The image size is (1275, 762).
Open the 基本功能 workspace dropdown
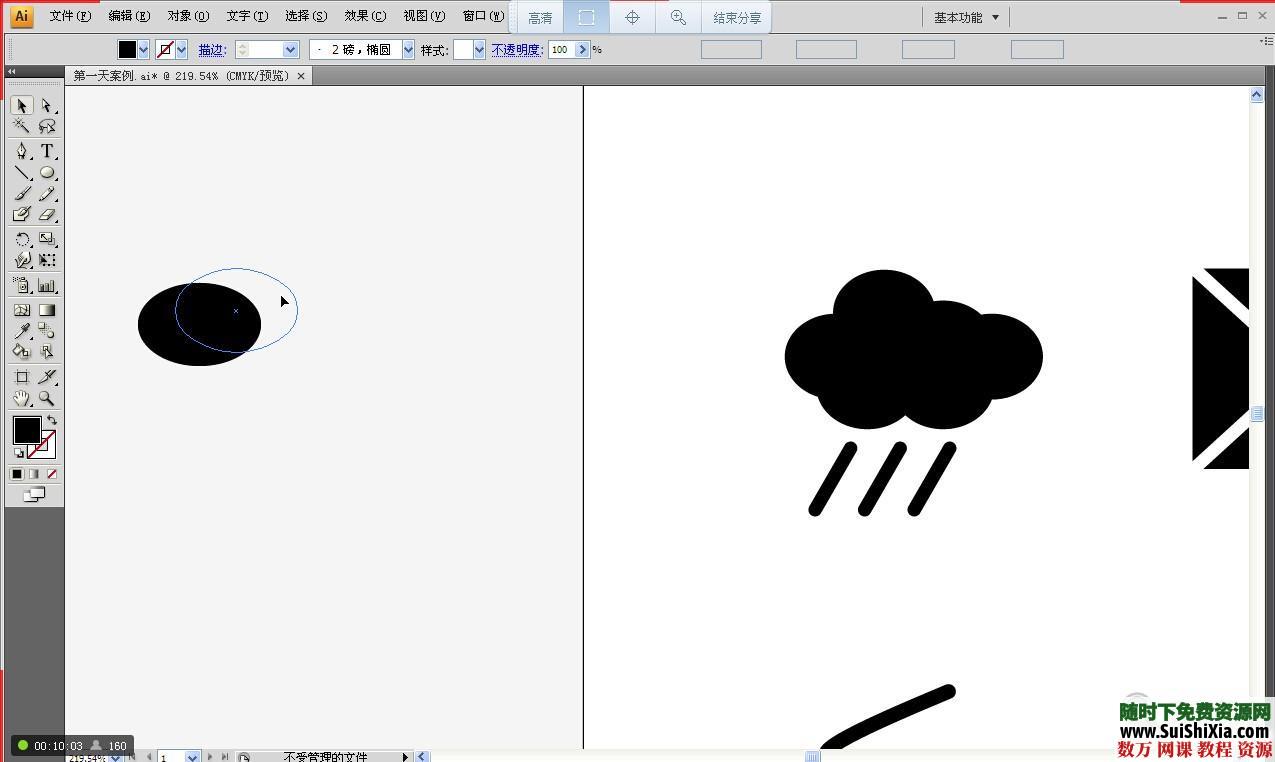click(966, 17)
